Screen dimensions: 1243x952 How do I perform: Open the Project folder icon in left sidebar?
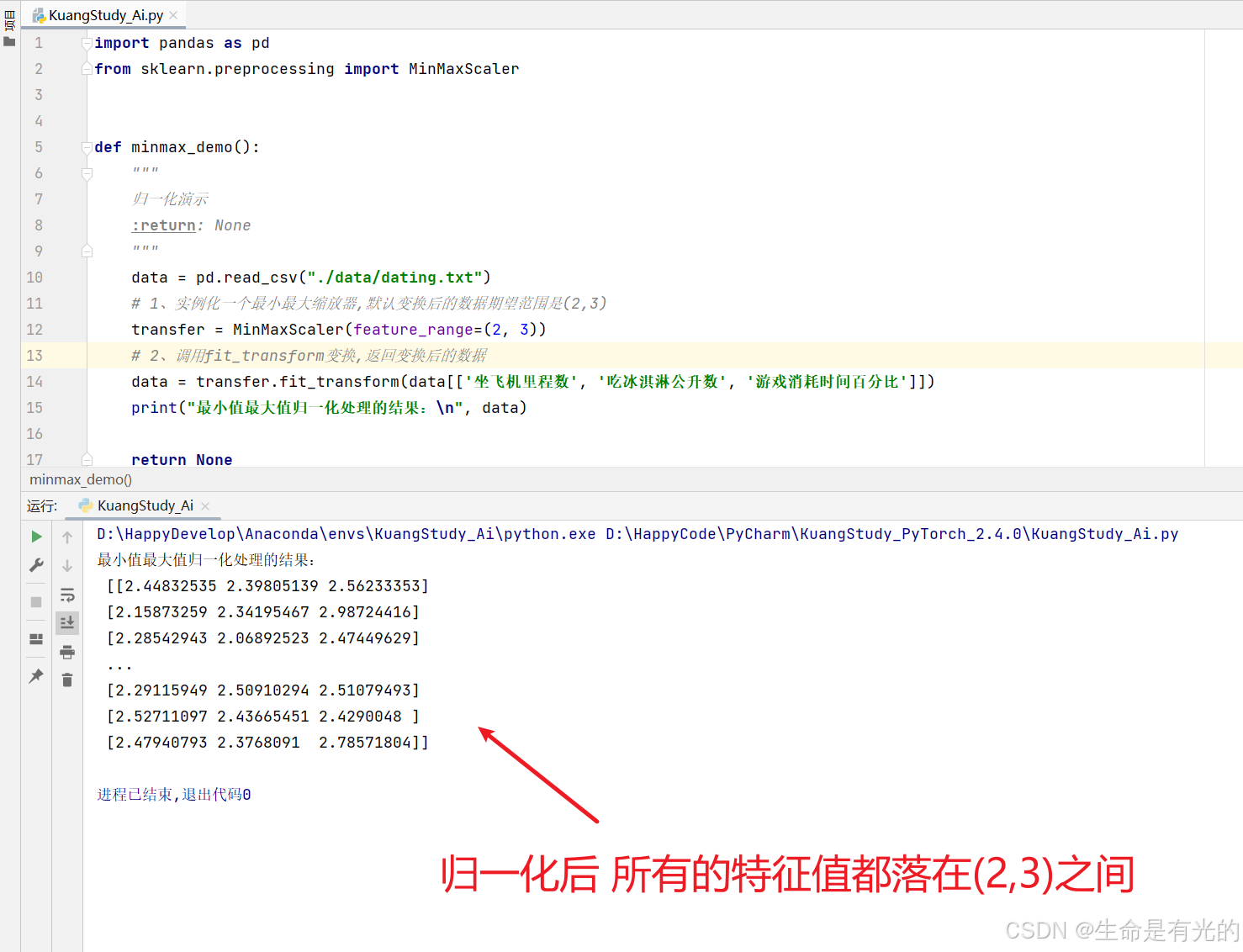click(x=9, y=41)
